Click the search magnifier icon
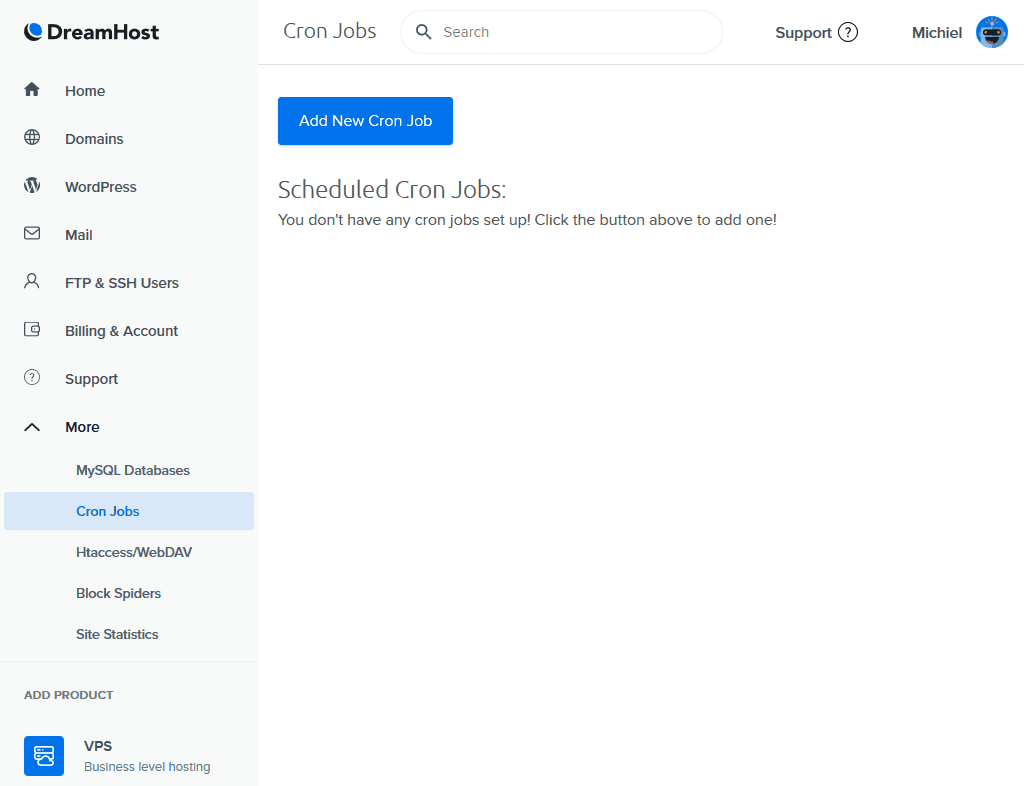1024x786 pixels. 424,32
